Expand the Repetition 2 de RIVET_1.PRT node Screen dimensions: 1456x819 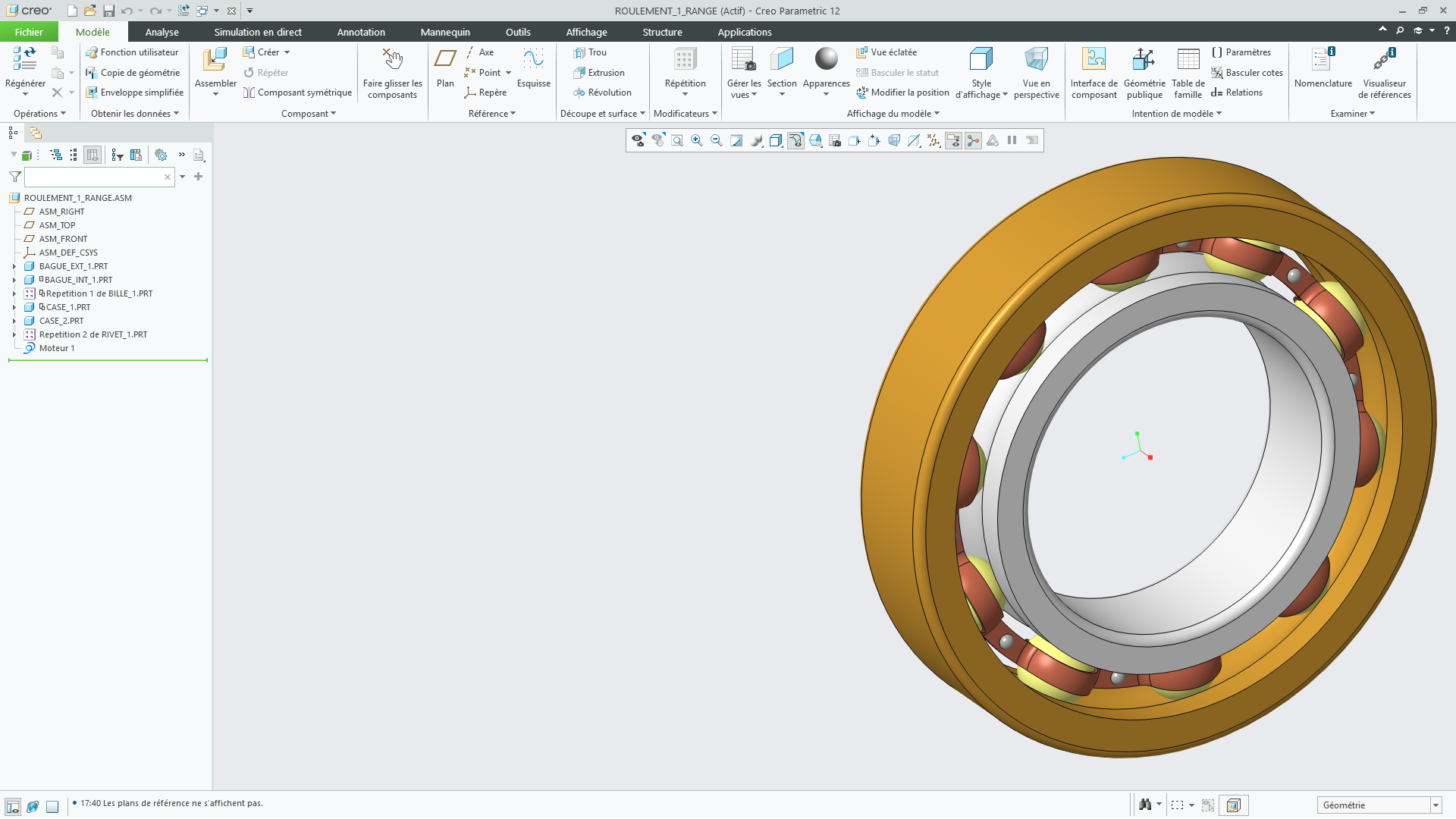click(14, 334)
